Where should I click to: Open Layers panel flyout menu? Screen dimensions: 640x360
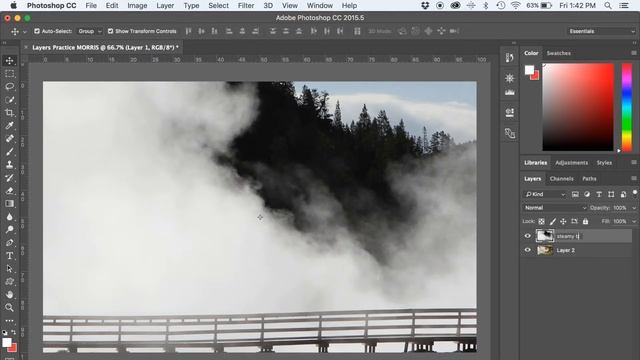tap(633, 178)
